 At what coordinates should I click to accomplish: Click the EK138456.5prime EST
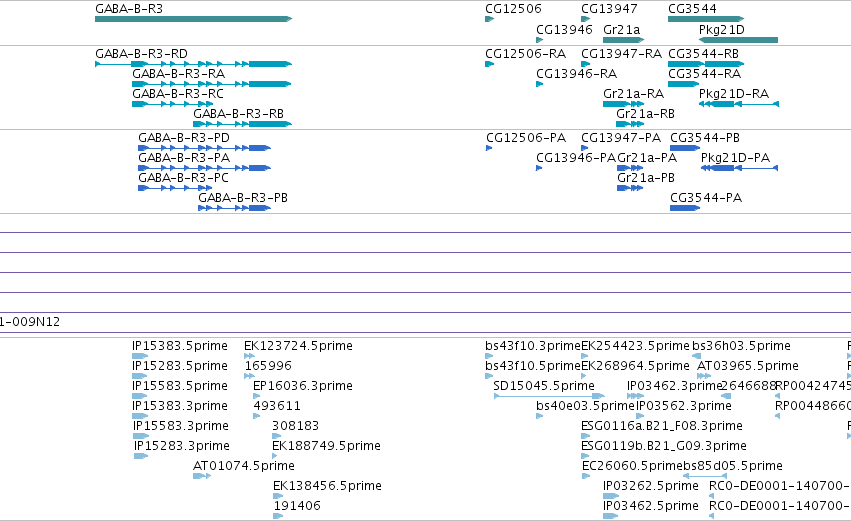tap(278, 497)
